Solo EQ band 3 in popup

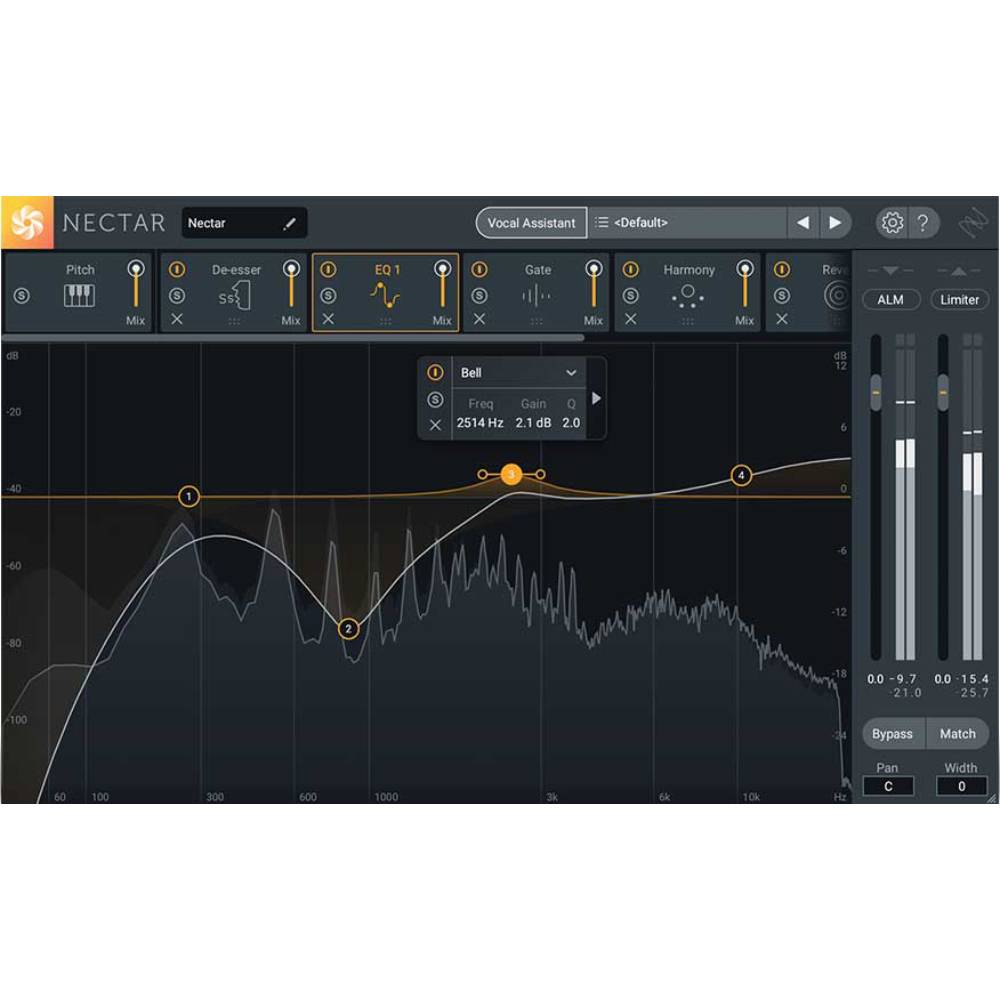click(x=435, y=400)
